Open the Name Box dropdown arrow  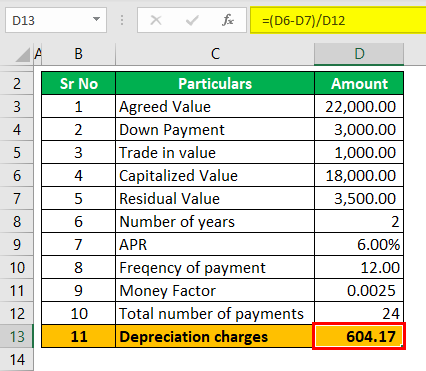point(96,19)
